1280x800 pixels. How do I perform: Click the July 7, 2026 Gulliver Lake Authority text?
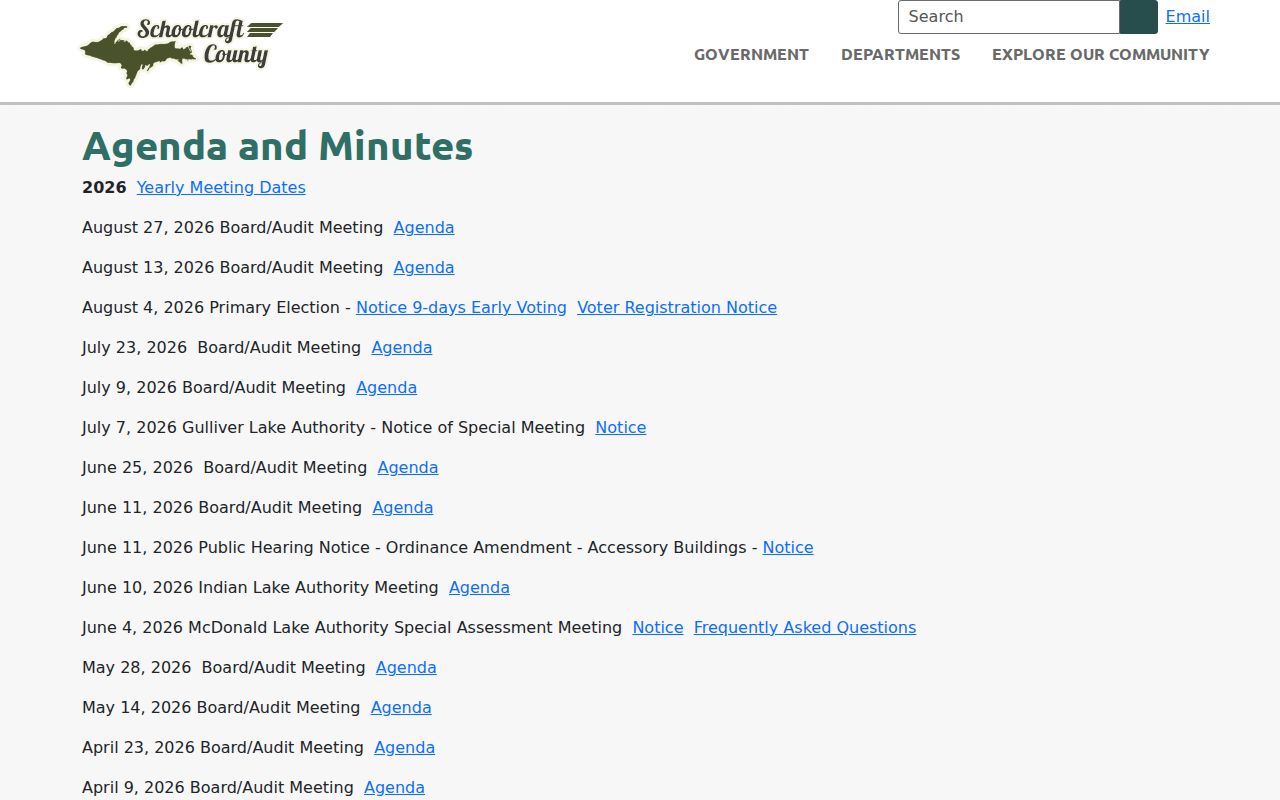[333, 427]
